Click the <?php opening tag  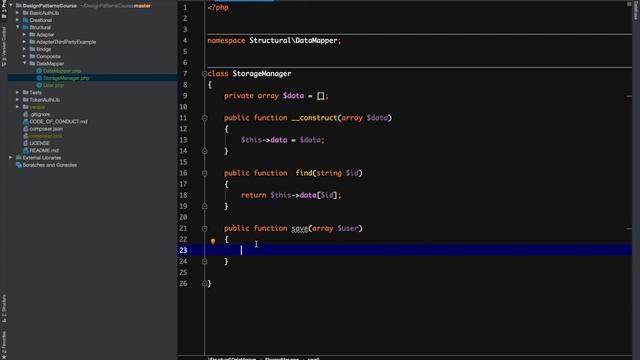click(x=218, y=7)
